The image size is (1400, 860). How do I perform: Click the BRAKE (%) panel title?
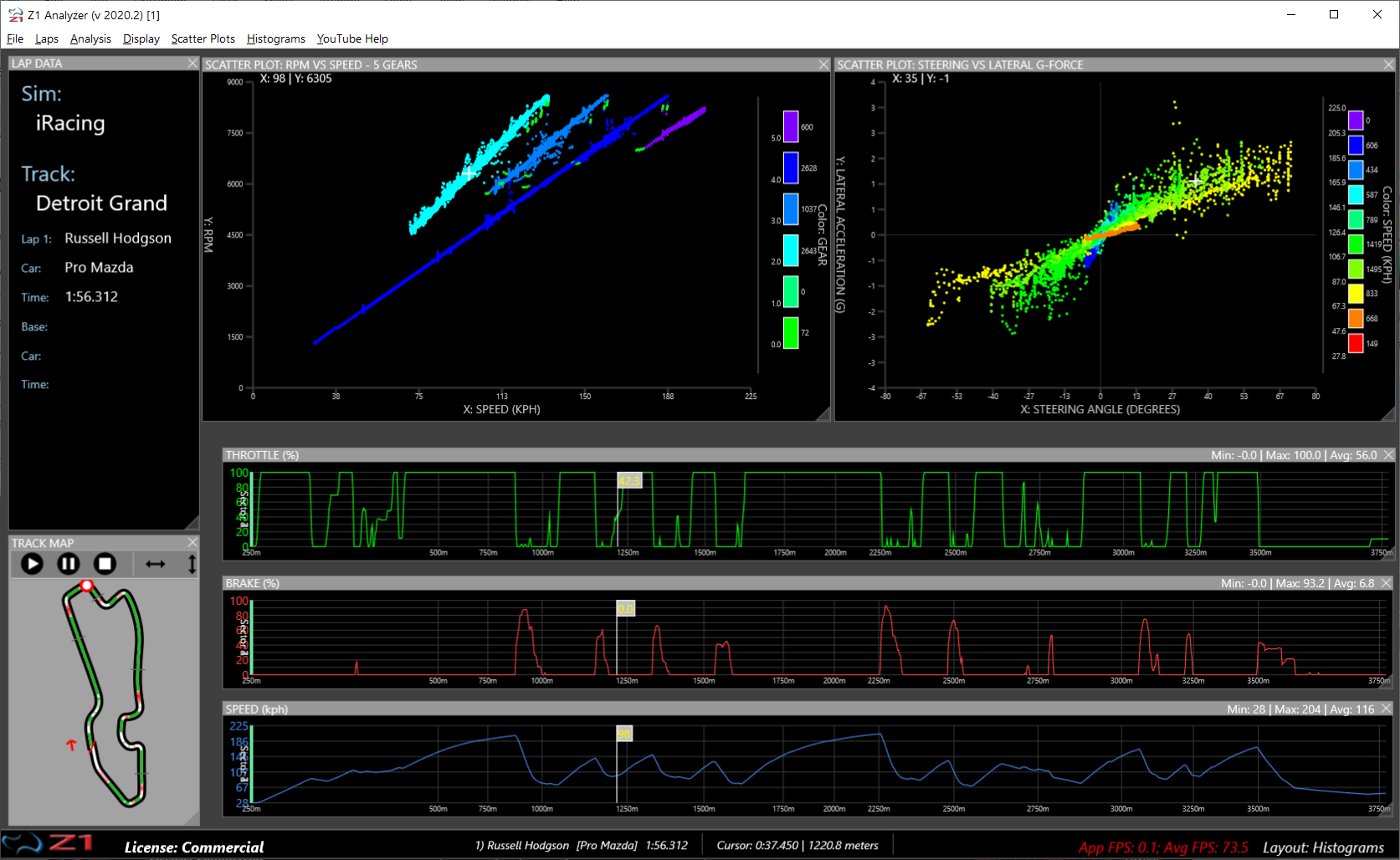(252, 583)
